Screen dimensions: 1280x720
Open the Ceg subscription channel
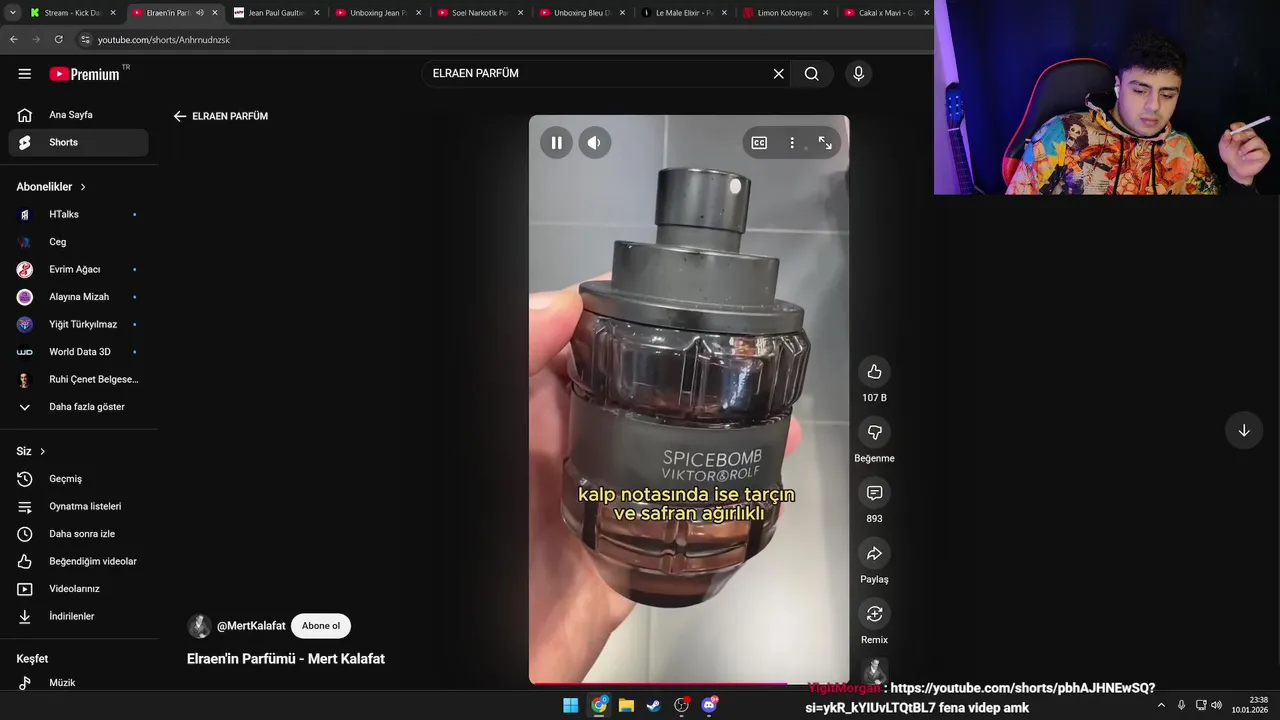coord(78,242)
